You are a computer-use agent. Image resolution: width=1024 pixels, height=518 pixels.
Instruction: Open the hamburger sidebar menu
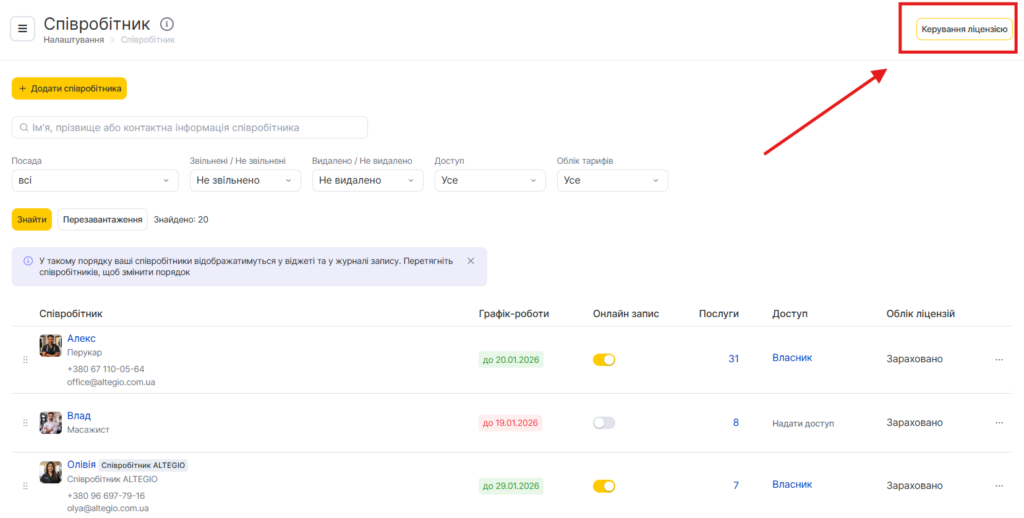tap(23, 28)
